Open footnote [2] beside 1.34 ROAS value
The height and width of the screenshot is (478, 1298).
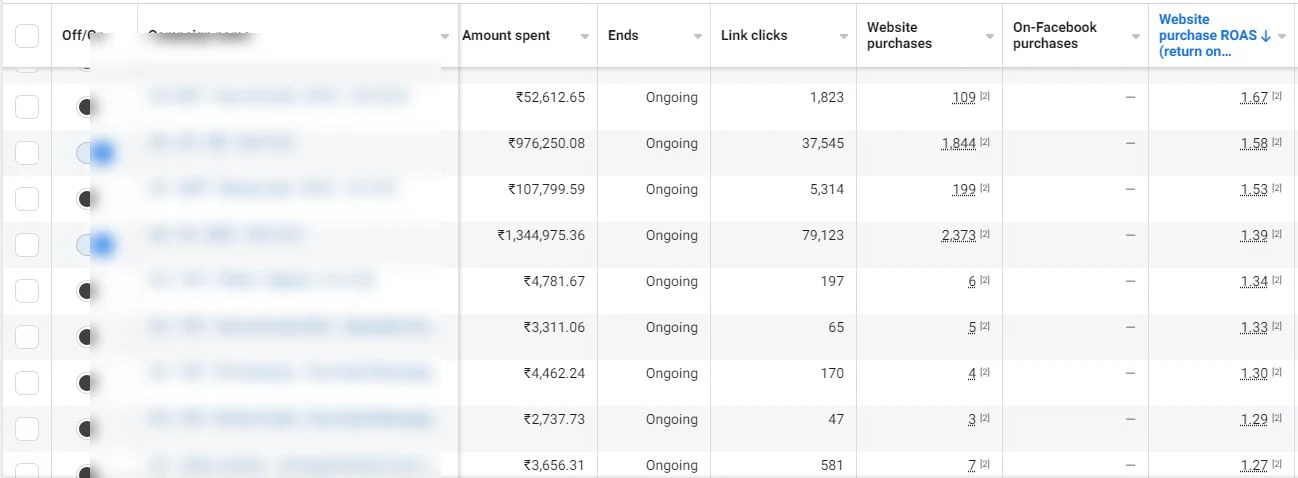click(1277, 280)
